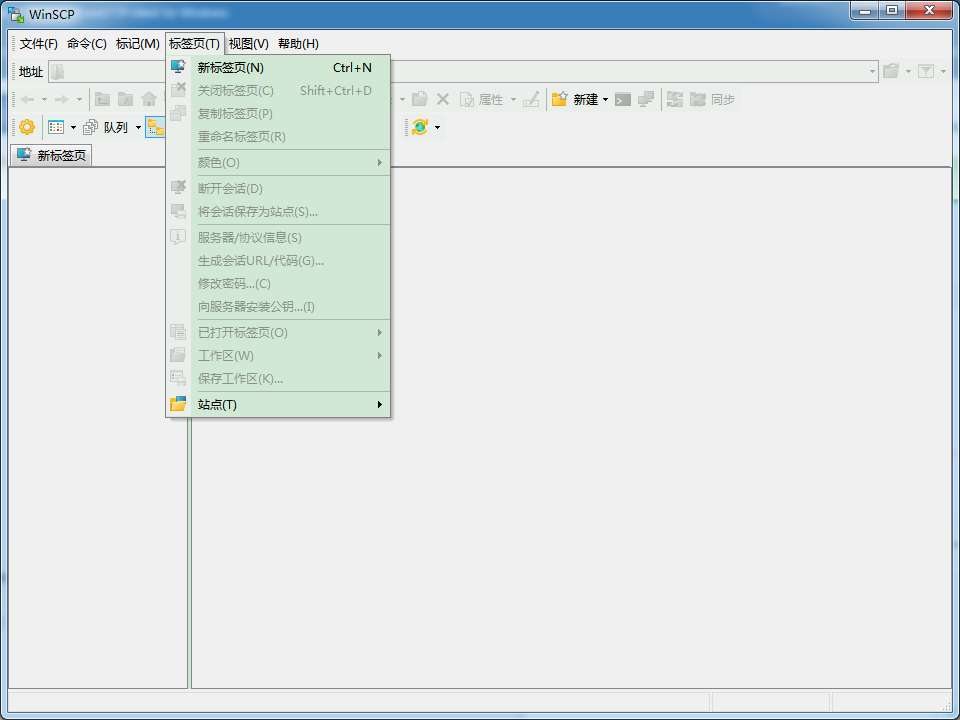
Task: Open the 帮助(H) menu
Action: (x=298, y=44)
